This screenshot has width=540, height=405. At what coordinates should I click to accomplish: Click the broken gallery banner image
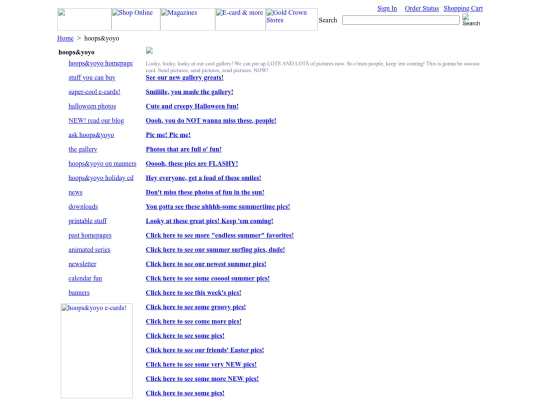click(x=149, y=51)
